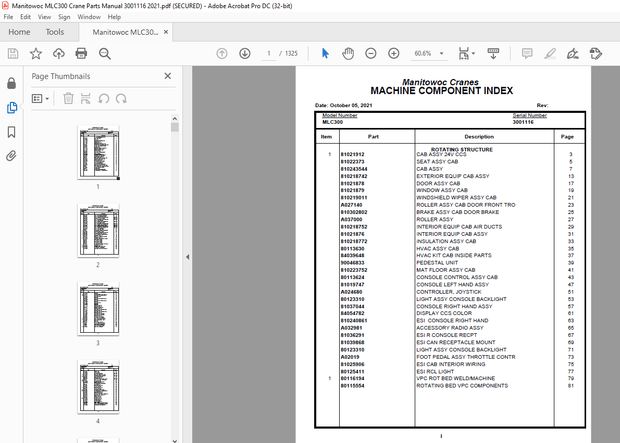
Task: Bookmark file with the star icon
Action: coord(36,53)
